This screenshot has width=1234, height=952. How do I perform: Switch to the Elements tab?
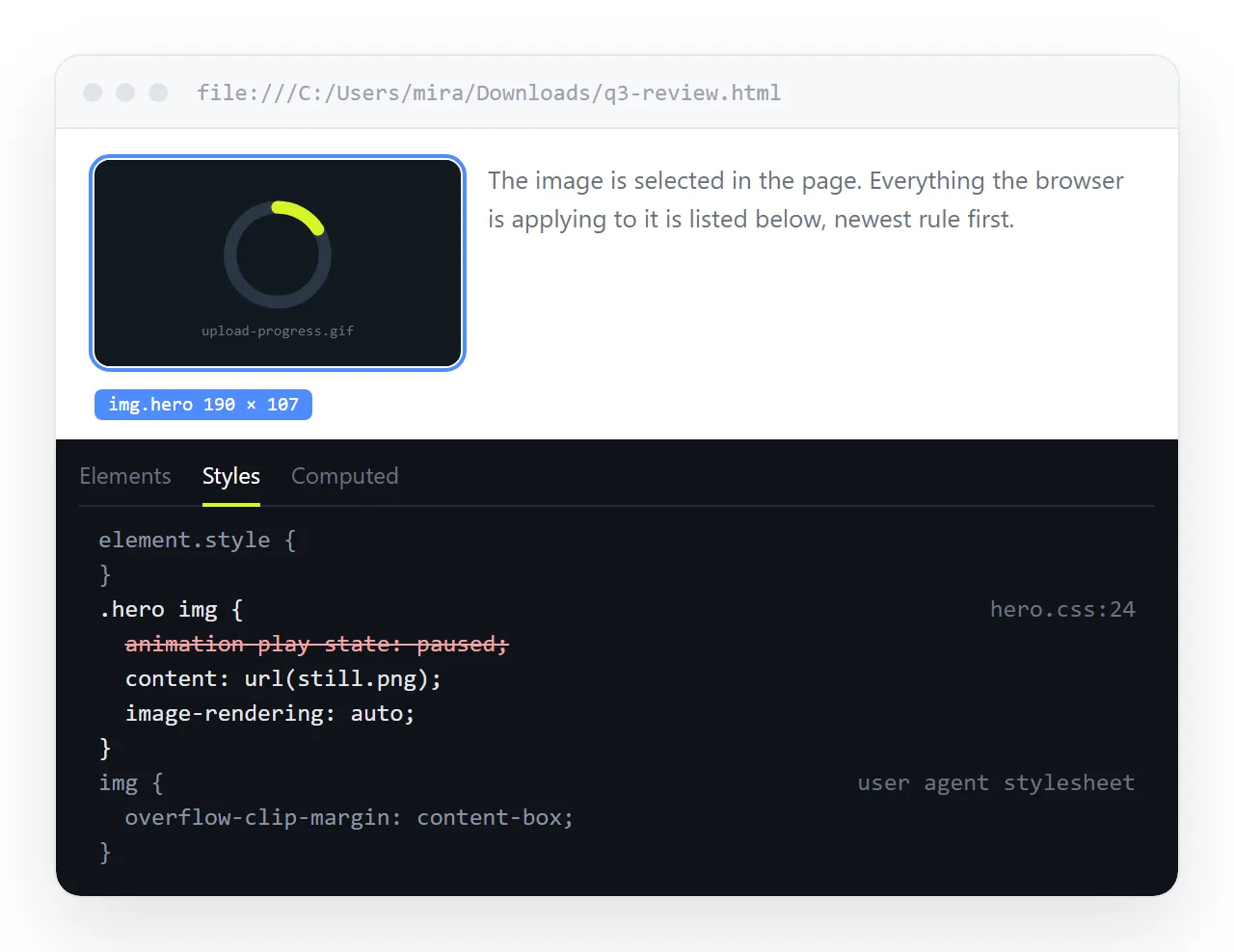tap(124, 476)
